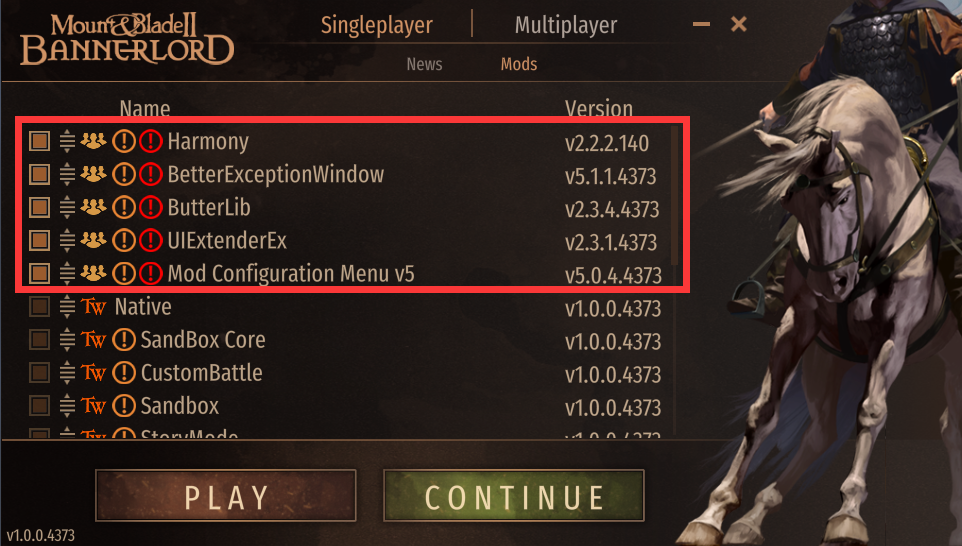Click the warning icon beside SandBox Core
Screen dimensions: 962x546
(123, 340)
